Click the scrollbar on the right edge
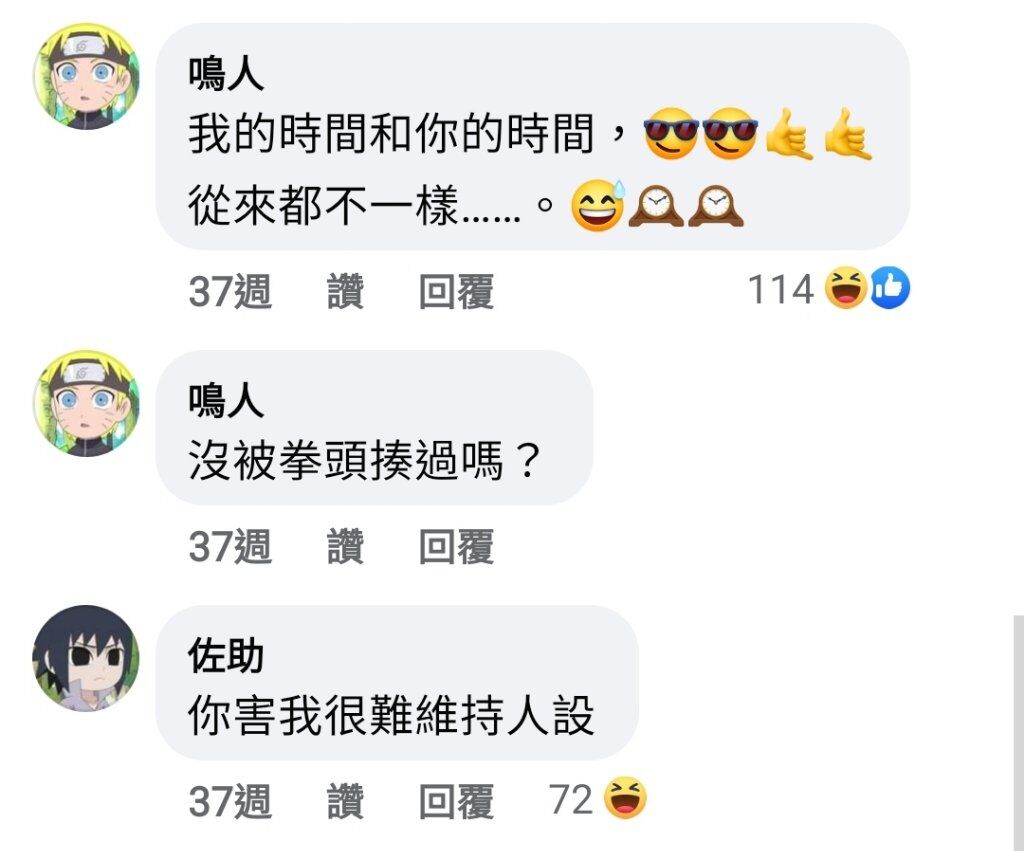Viewport: 1024px width, 851px height. (x=1019, y=731)
